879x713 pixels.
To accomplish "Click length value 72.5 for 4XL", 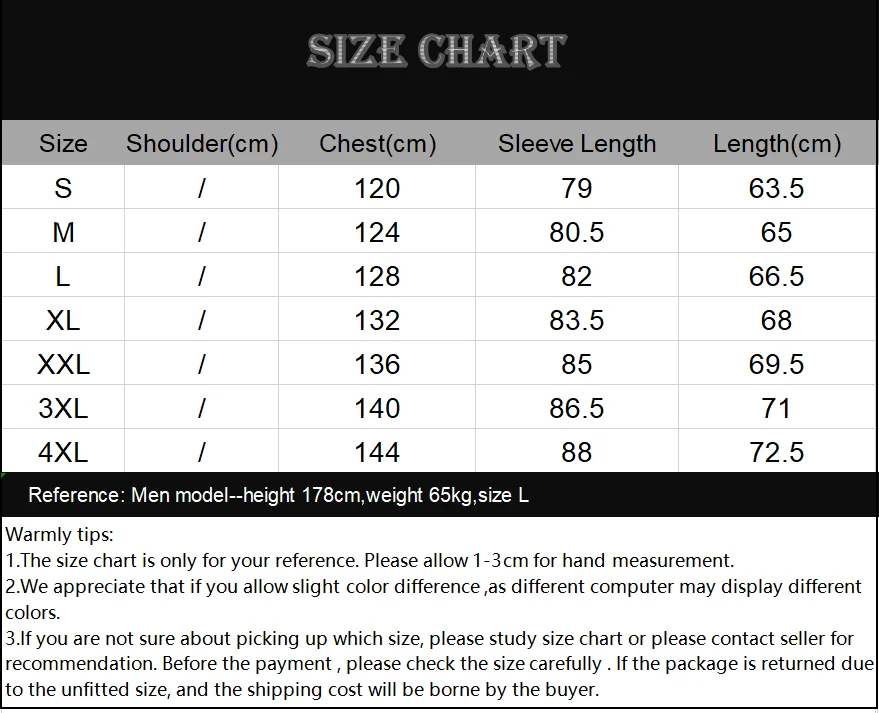I will [x=777, y=452].
